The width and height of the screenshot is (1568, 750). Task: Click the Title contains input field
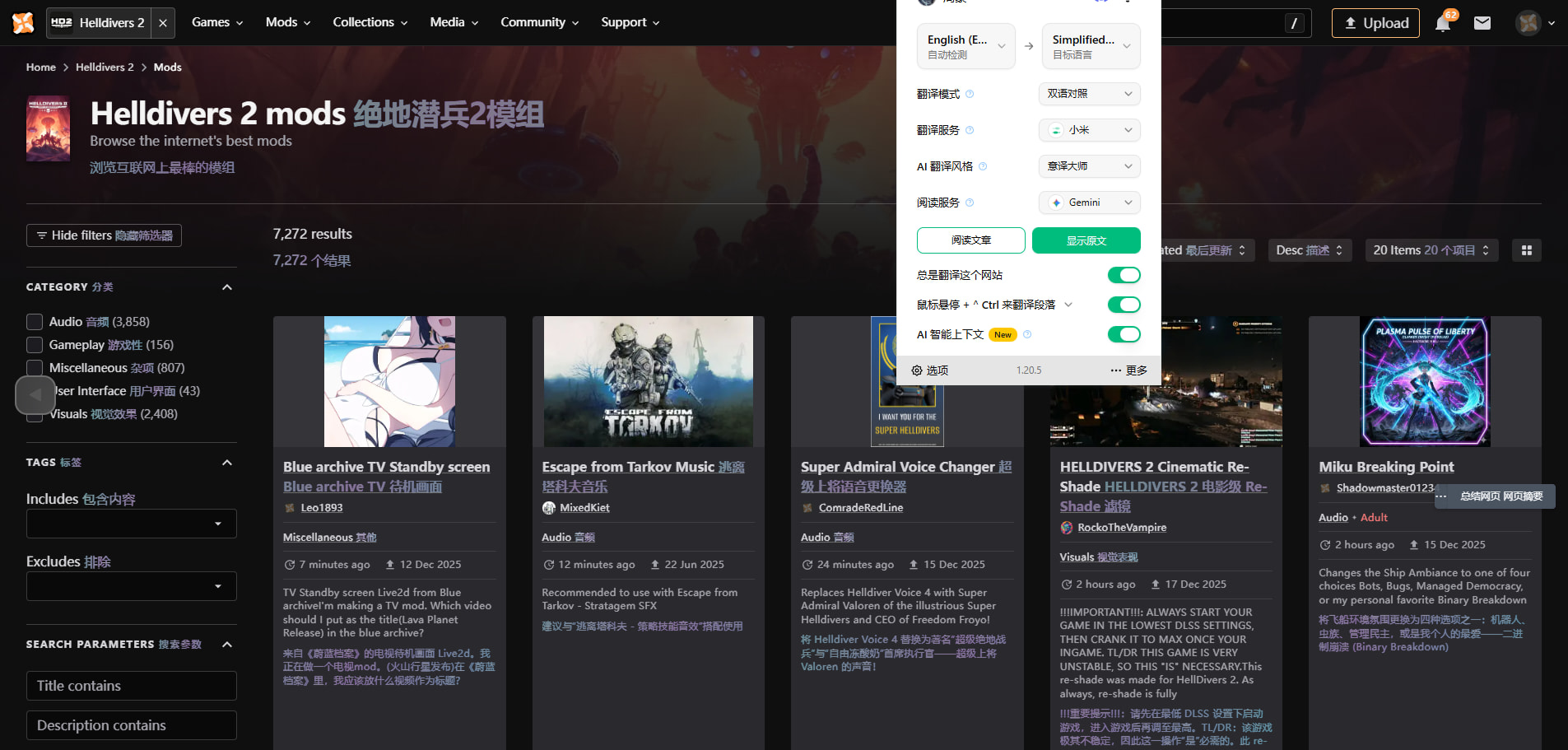click(132, 686)
